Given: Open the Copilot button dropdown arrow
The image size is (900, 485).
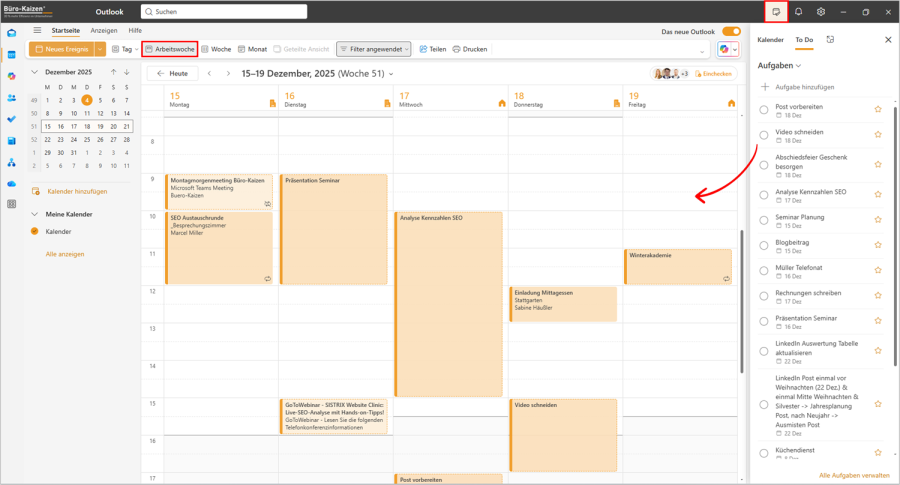Looking at the screenshot, I should click(735, 50).
